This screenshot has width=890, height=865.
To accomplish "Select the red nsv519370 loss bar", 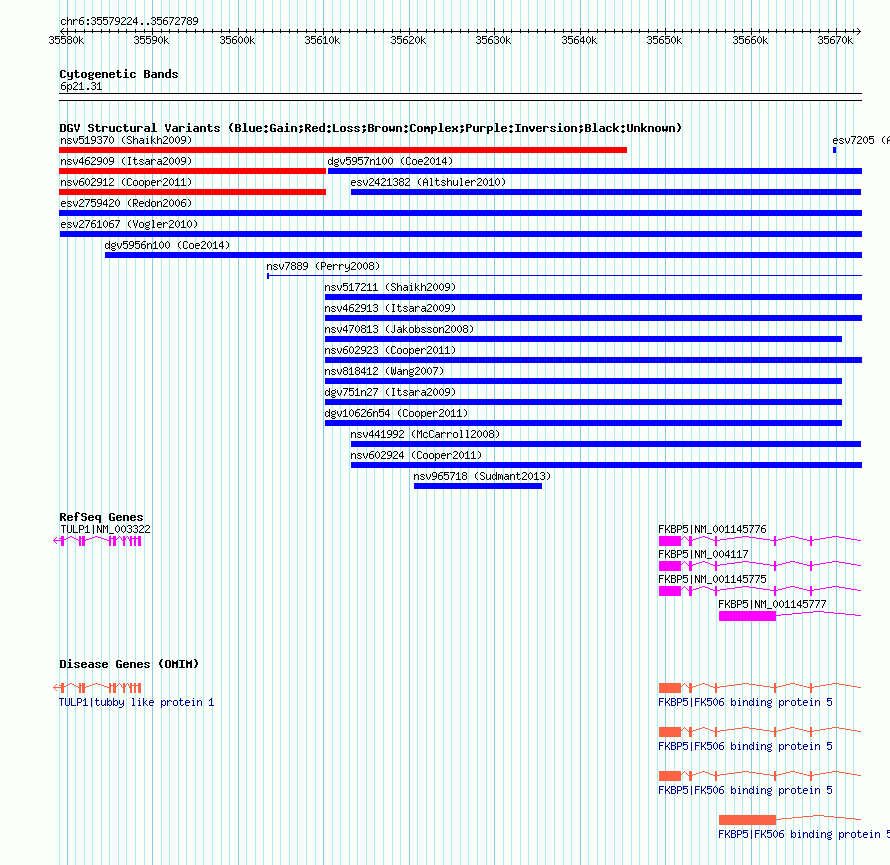I will [343, 150].
